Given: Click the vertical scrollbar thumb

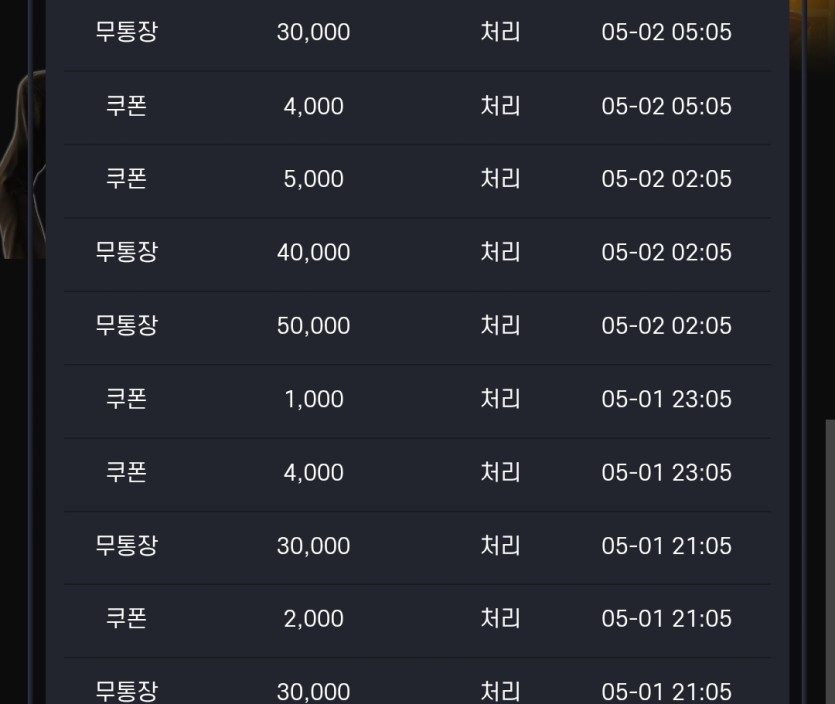Looking at the screenshot, I should pyautogui.click(x=829, y=560).
